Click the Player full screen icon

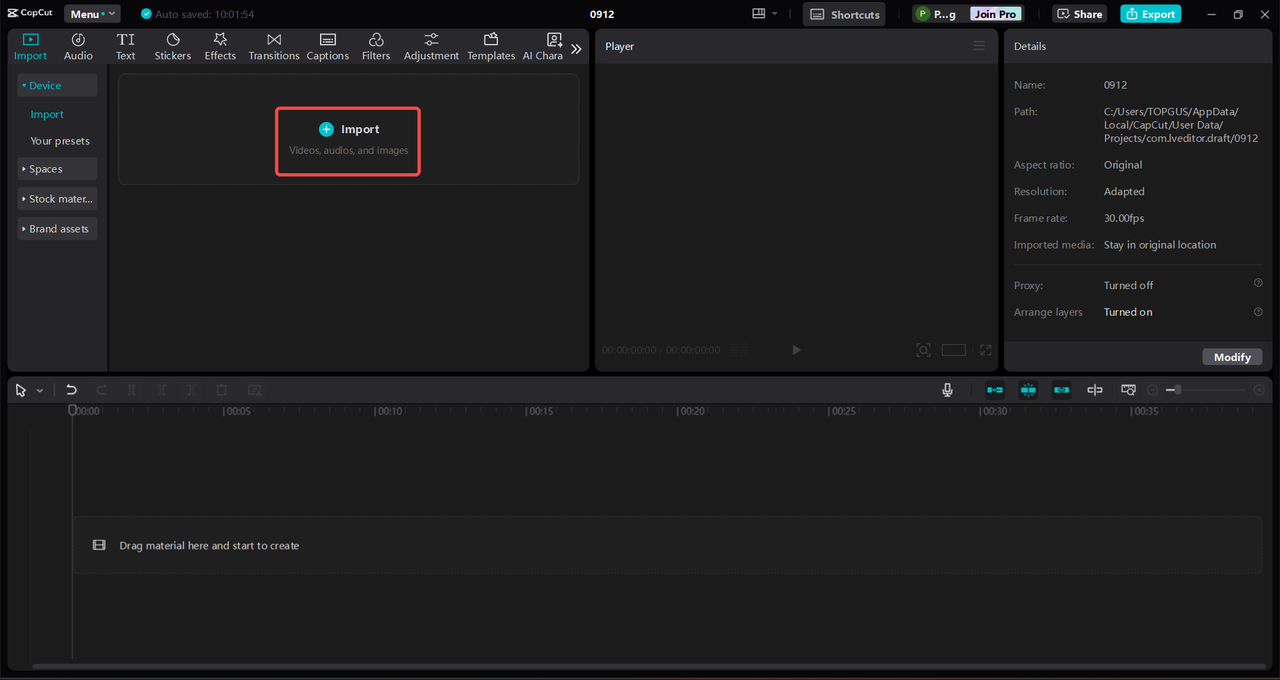pos(985,350)
